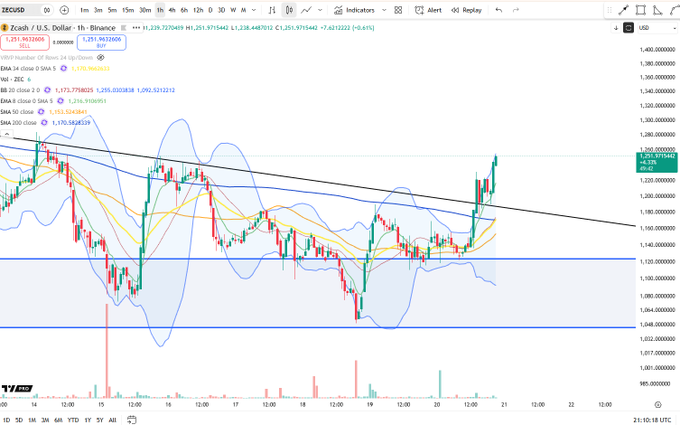Image resolution: width=680 pixels, height=425 pixels.
Task: Click the BB 20 indicator status icon
Action: [47, 90]
